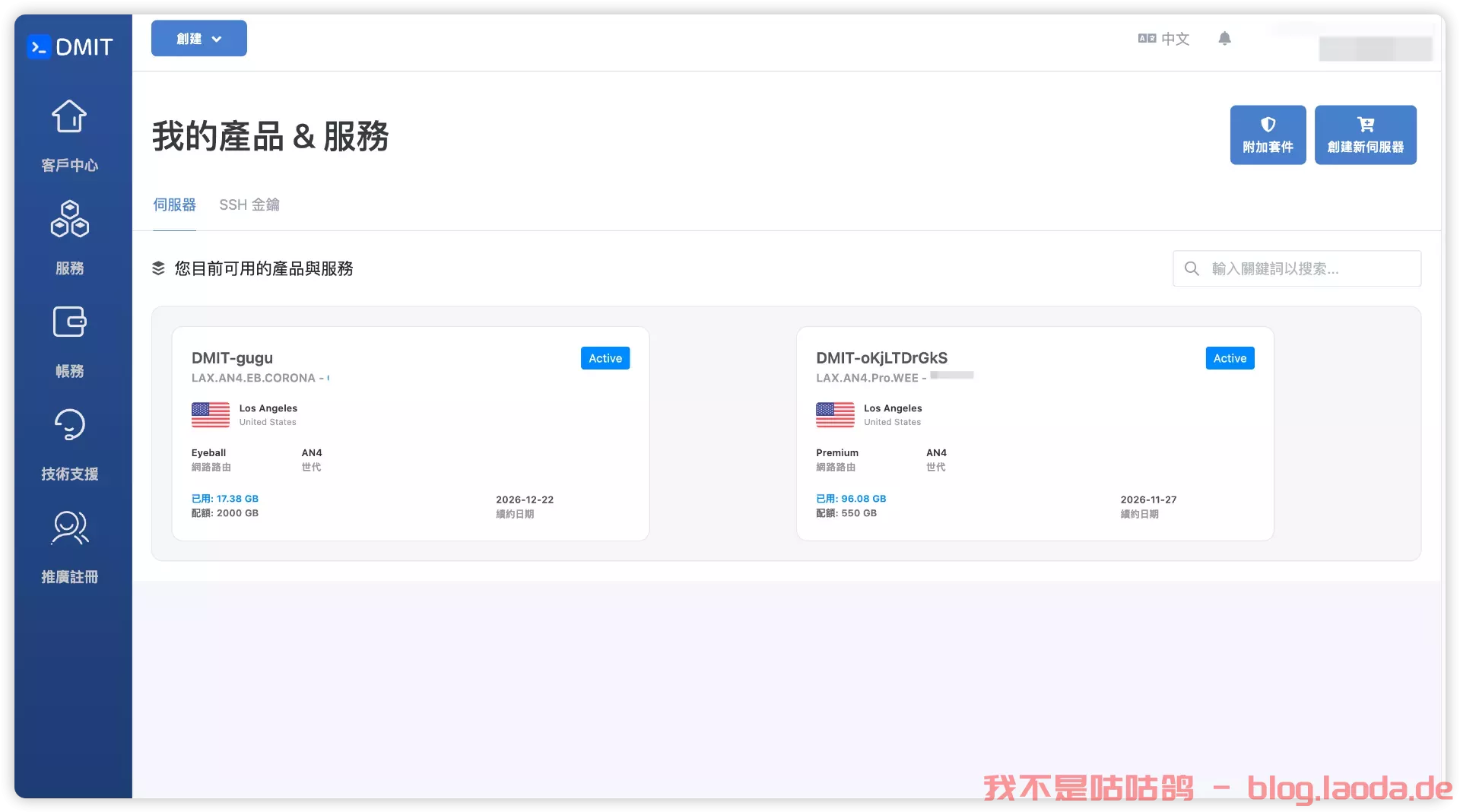Open the 推廣註冊 referral icon
The width and height of the screenshot is (1460, 812).
point(69,528)
